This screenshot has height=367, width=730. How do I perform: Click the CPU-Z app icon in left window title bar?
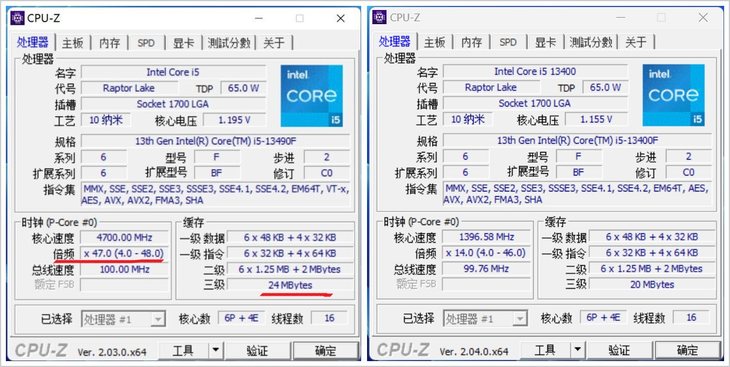coord(17,18)
